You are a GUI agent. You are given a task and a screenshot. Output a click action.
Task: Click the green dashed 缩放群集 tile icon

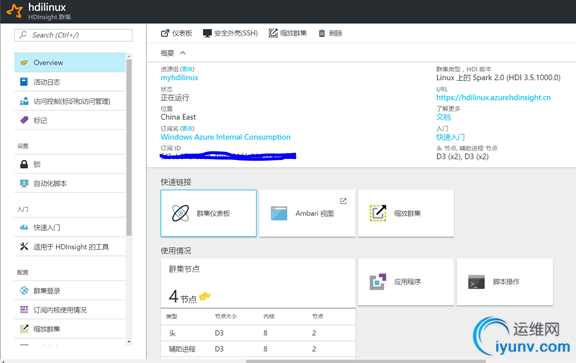378,213
